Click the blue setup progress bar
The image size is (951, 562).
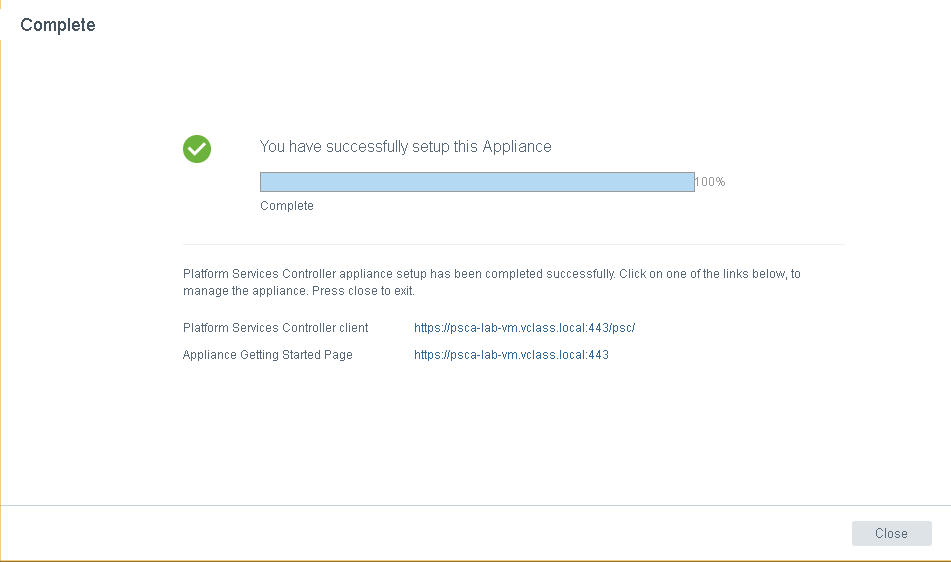pyautogui.click(x=476, y=182)
